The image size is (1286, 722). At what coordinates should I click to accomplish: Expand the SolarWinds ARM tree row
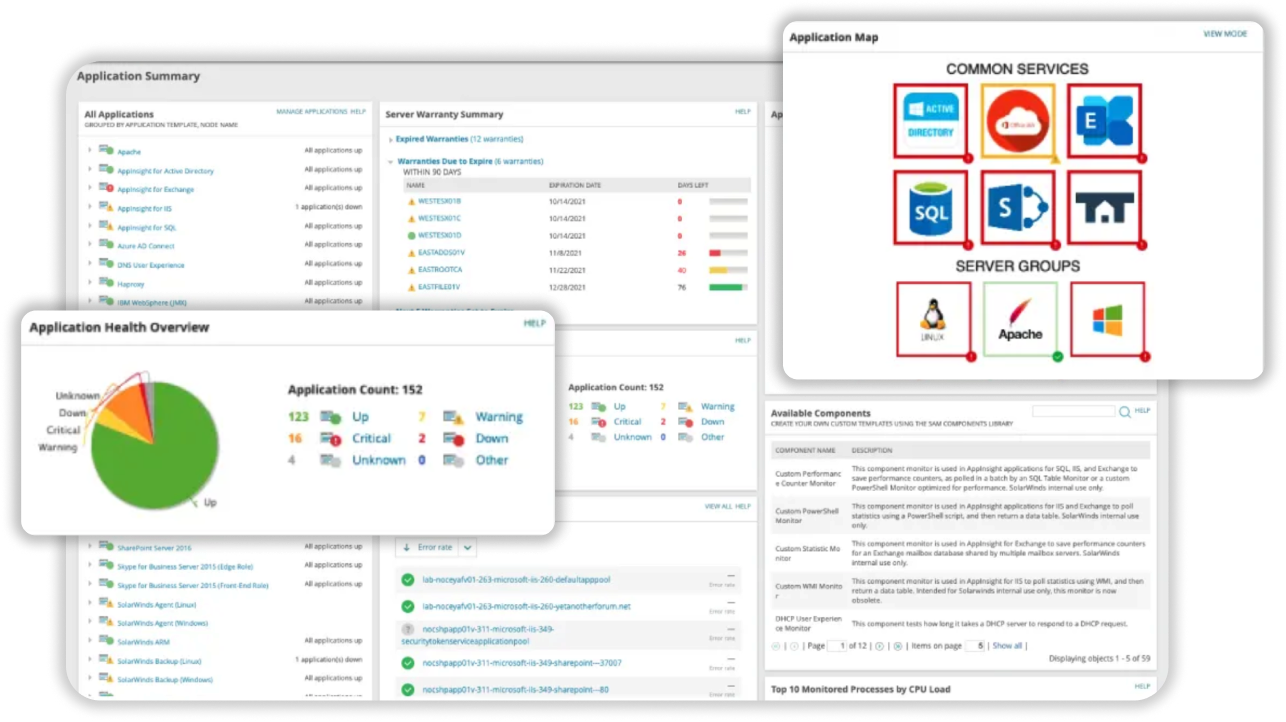(89, 641)
